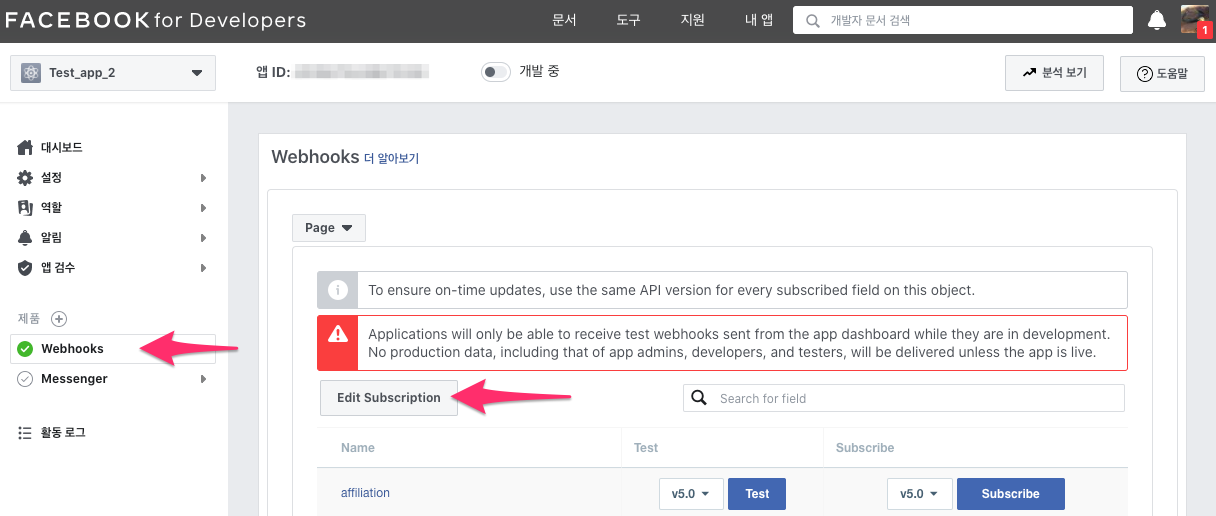Click the check circle icon beside Messenger
Image resolution: width=1216 pixels, height=516 pixels.
(x=25, y=379)
